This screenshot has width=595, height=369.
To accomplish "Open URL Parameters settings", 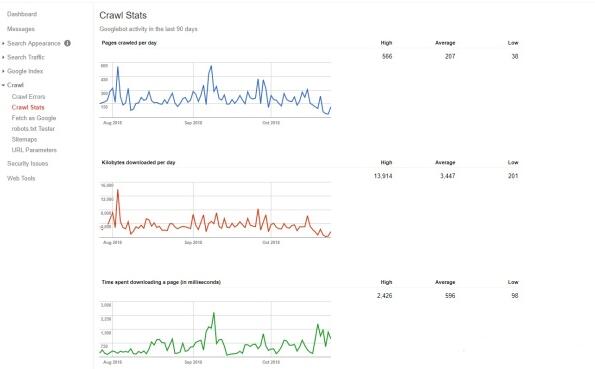I will click(x=34, y=150).
